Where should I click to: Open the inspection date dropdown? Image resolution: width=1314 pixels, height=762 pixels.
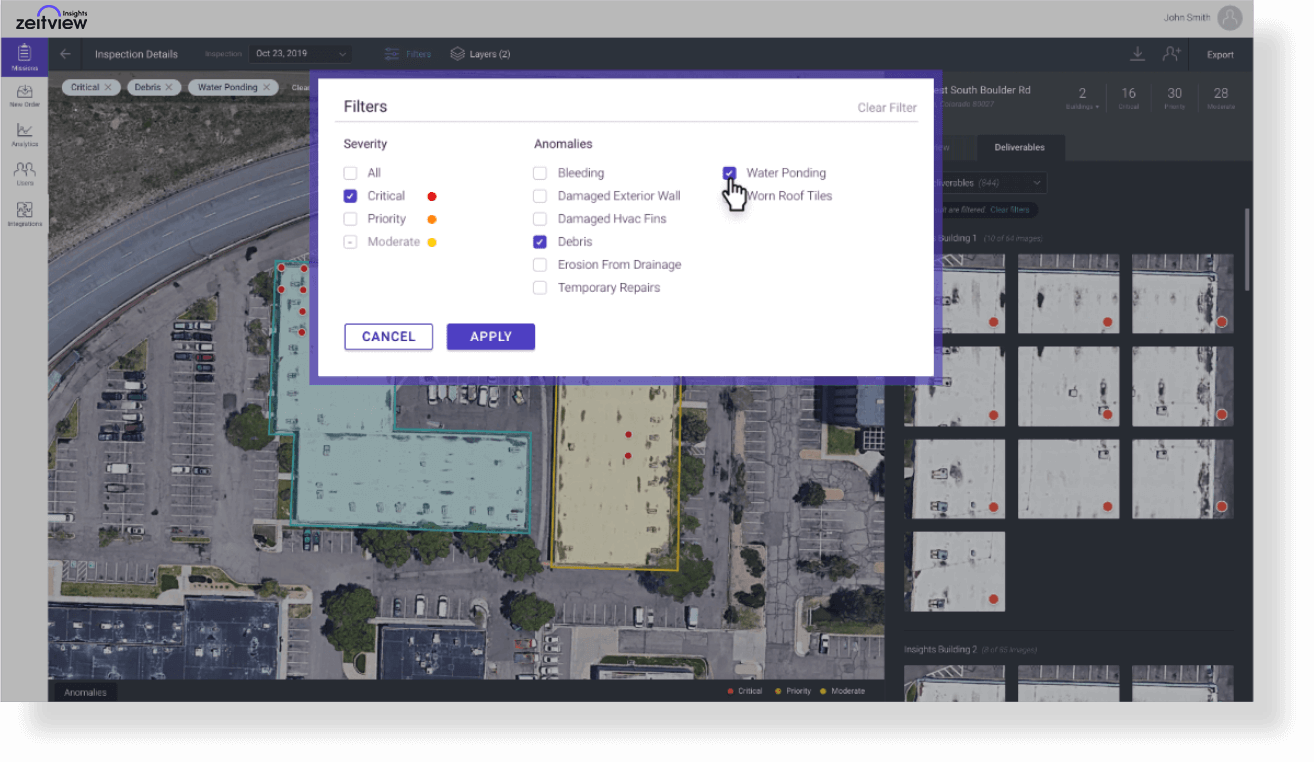tap(300, 52)
